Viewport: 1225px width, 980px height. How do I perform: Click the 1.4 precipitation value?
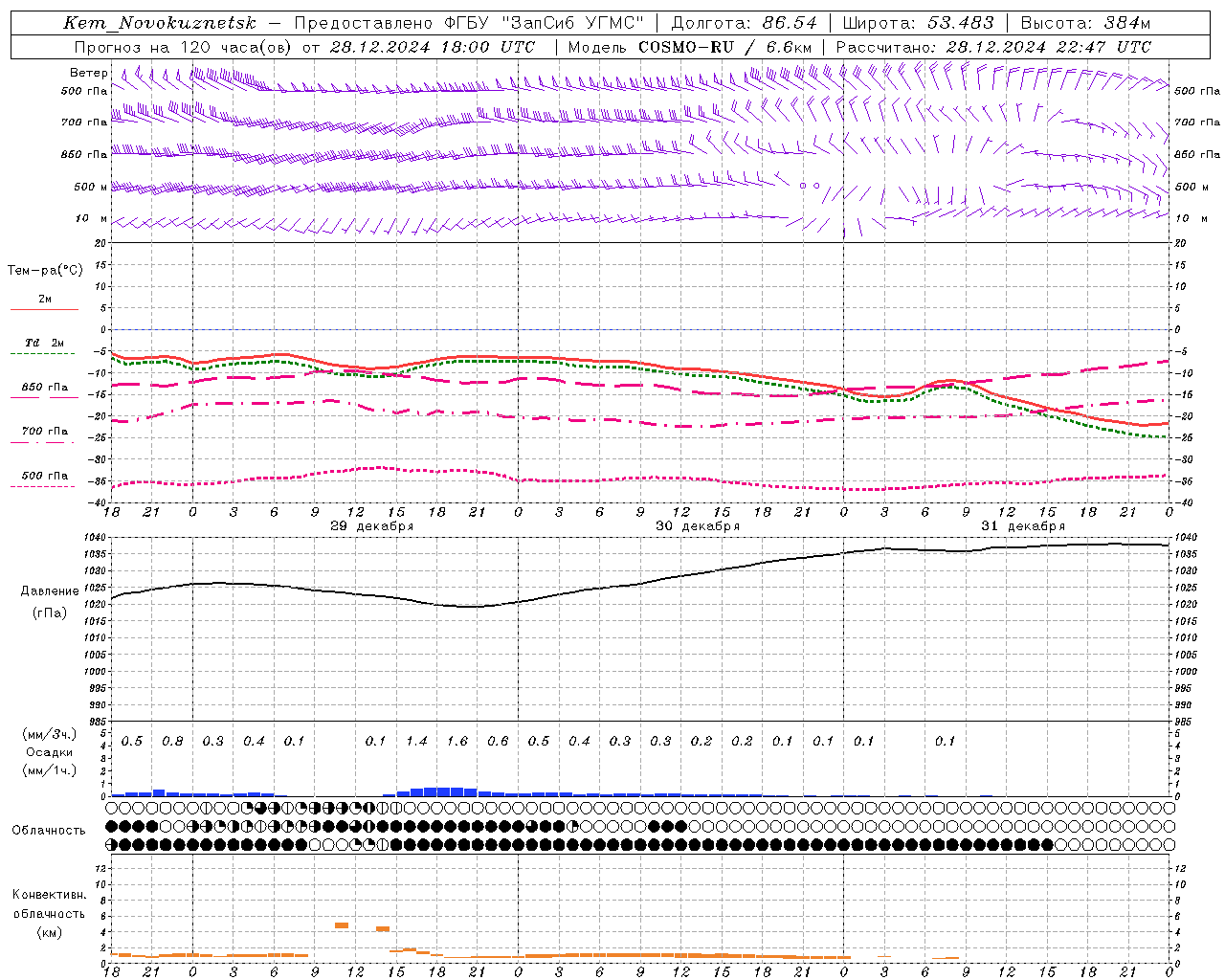416,742
